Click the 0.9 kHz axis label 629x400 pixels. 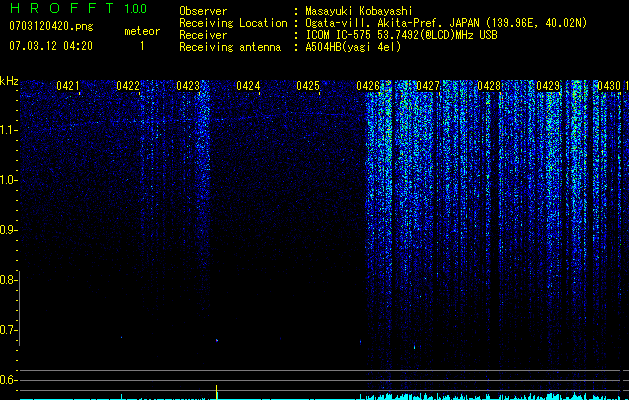click(8, 230)
